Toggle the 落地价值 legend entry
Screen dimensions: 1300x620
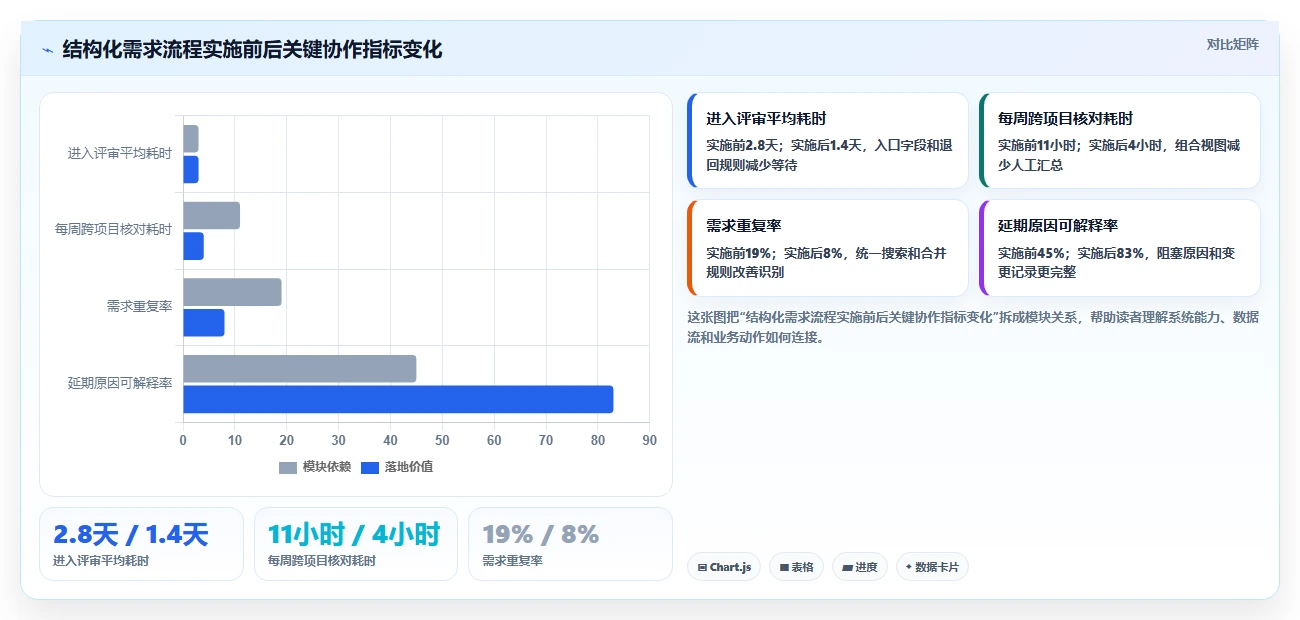coord(397,467)
